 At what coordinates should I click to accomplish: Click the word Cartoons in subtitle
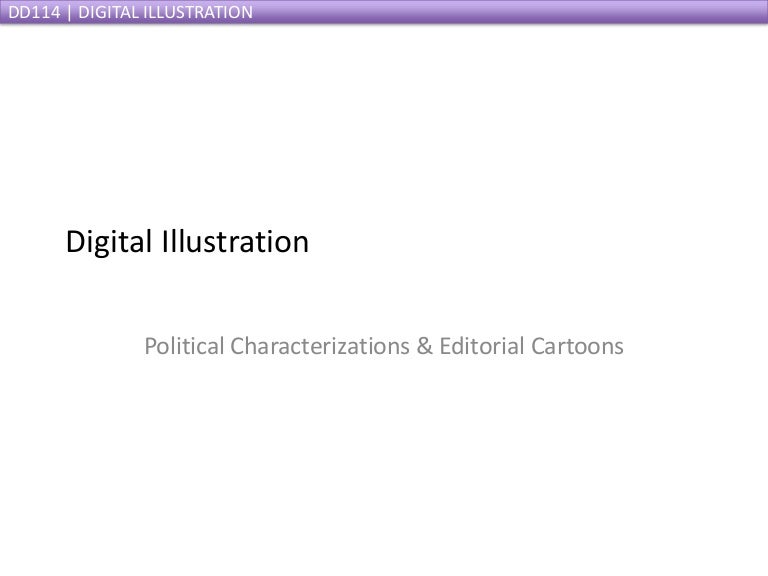point(576,347)
